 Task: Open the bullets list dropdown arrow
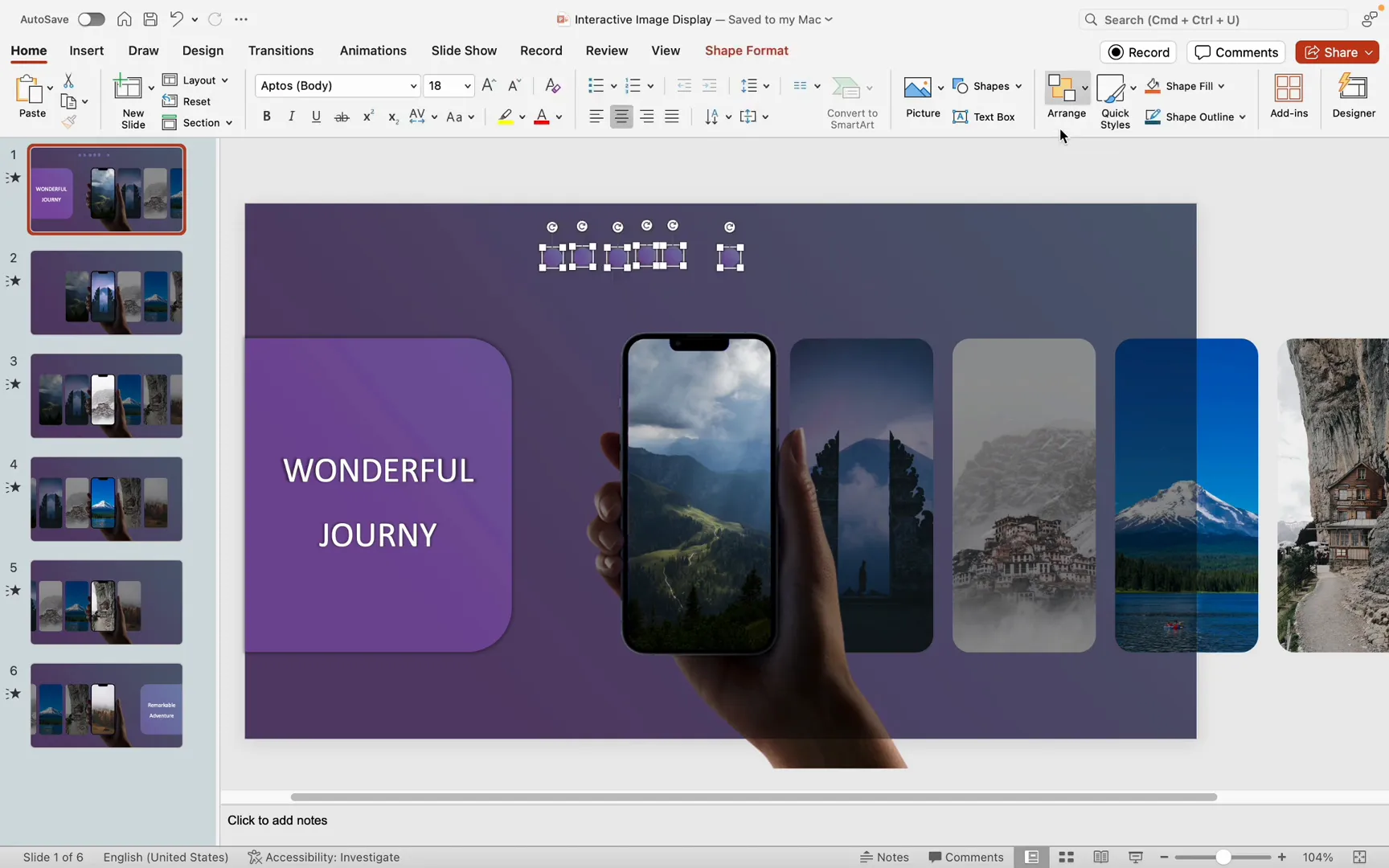613,86
